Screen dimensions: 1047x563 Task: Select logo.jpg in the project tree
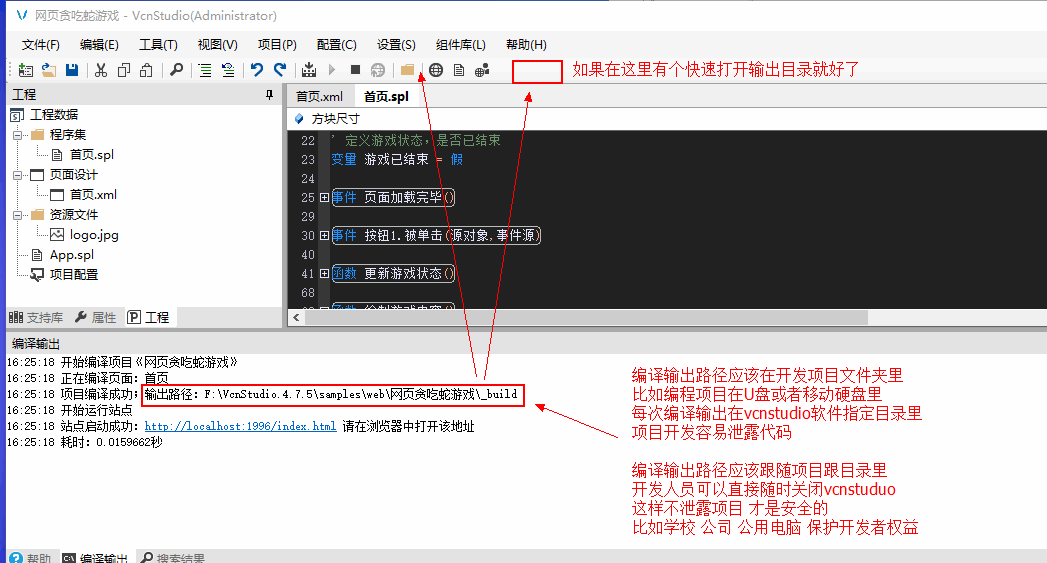[x=93, y=235]
